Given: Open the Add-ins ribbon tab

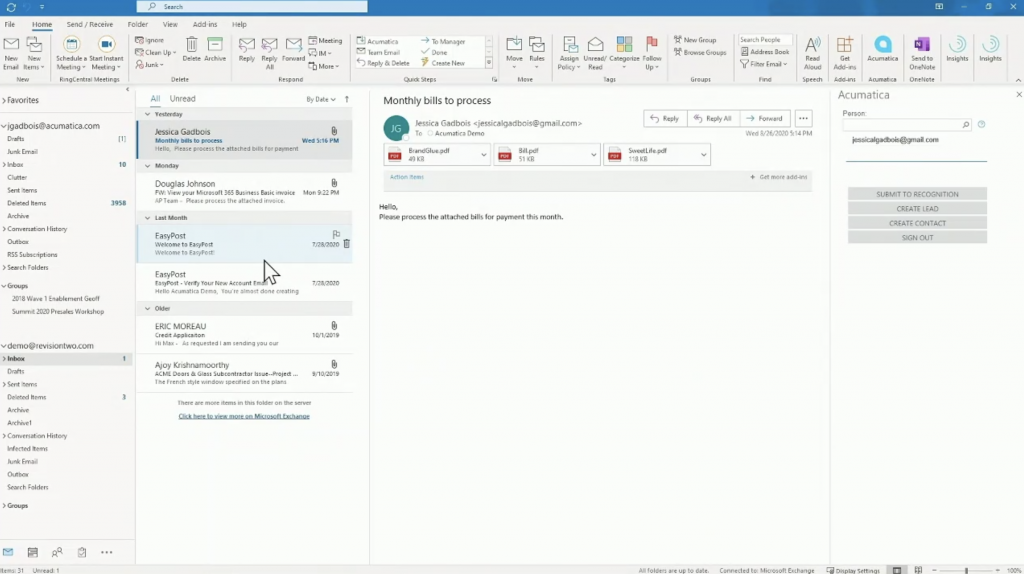Looking at the screenshot, I should coord(204,24).
